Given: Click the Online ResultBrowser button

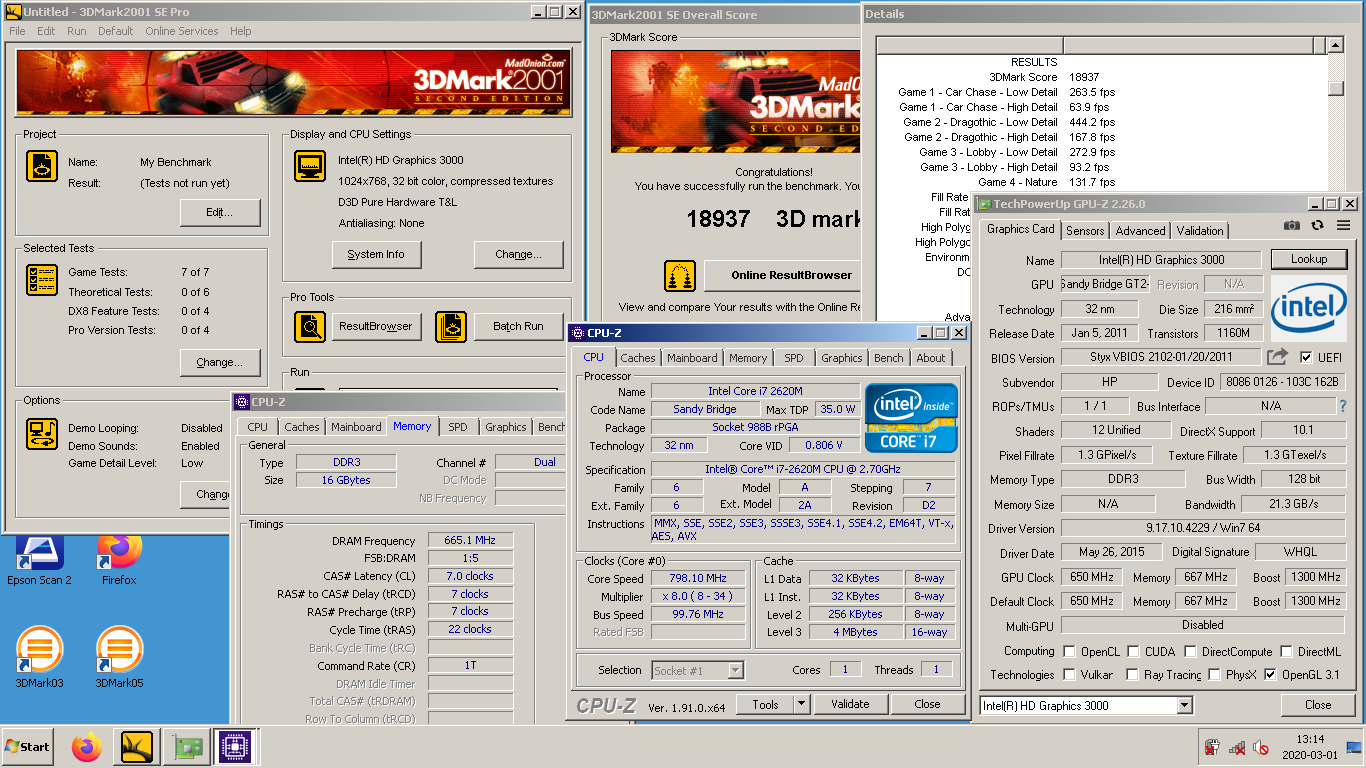Looking at the screenshot, I should pos(782,275).
